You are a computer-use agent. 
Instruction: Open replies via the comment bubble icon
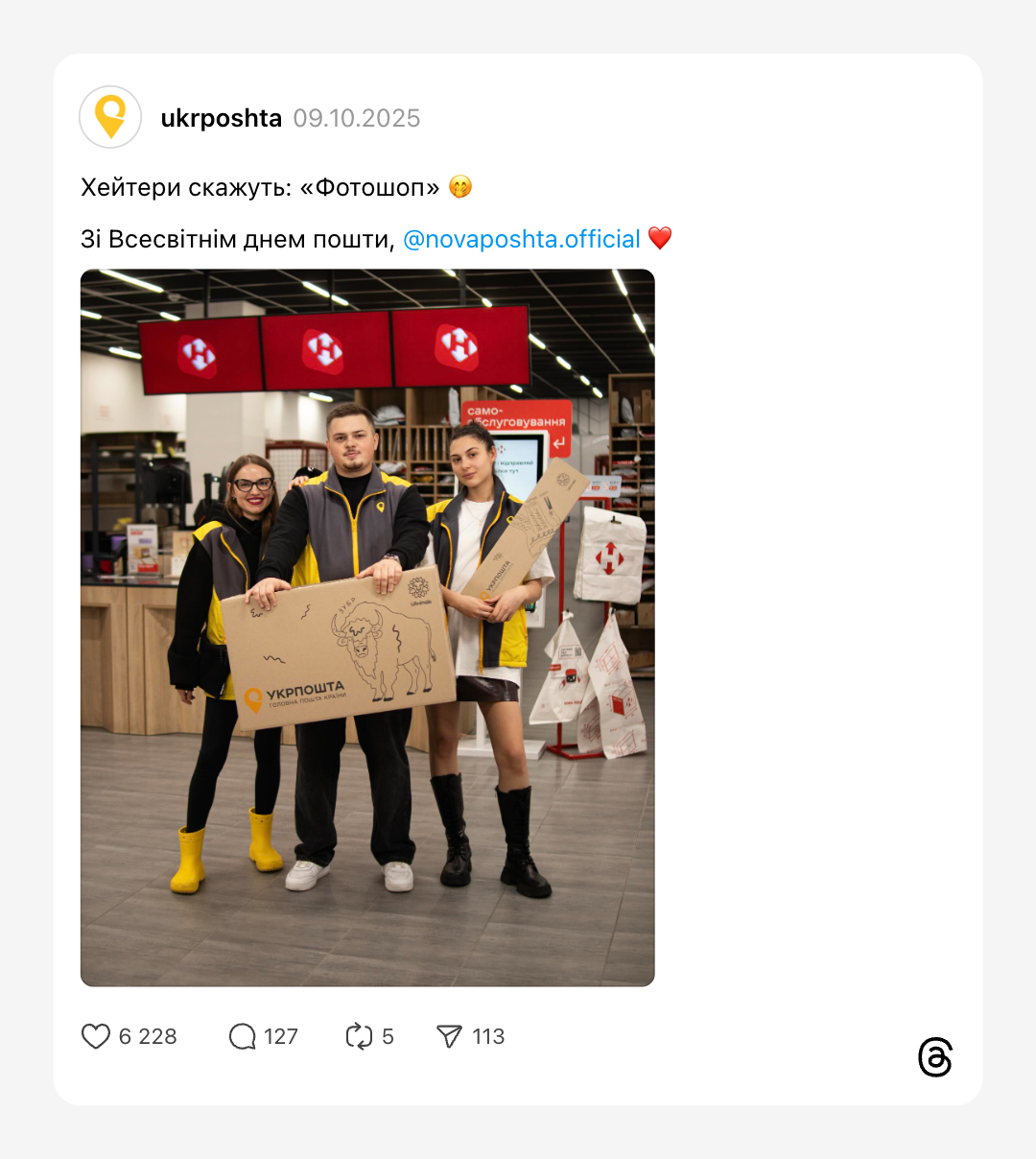click(243, 1036)
